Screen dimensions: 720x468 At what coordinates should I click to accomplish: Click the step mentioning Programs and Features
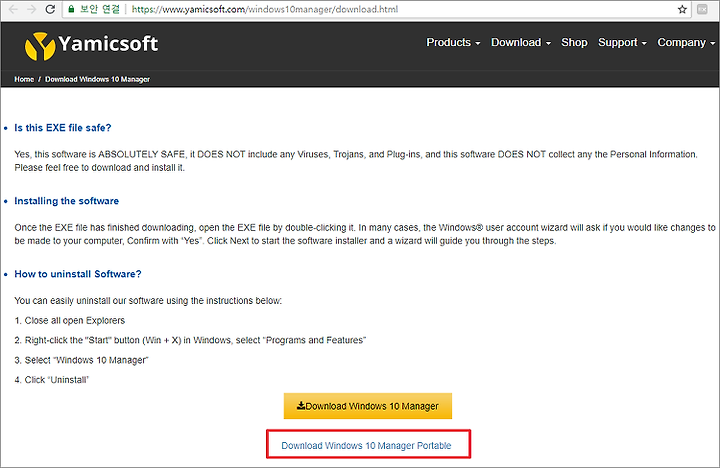tap(190, 340)
